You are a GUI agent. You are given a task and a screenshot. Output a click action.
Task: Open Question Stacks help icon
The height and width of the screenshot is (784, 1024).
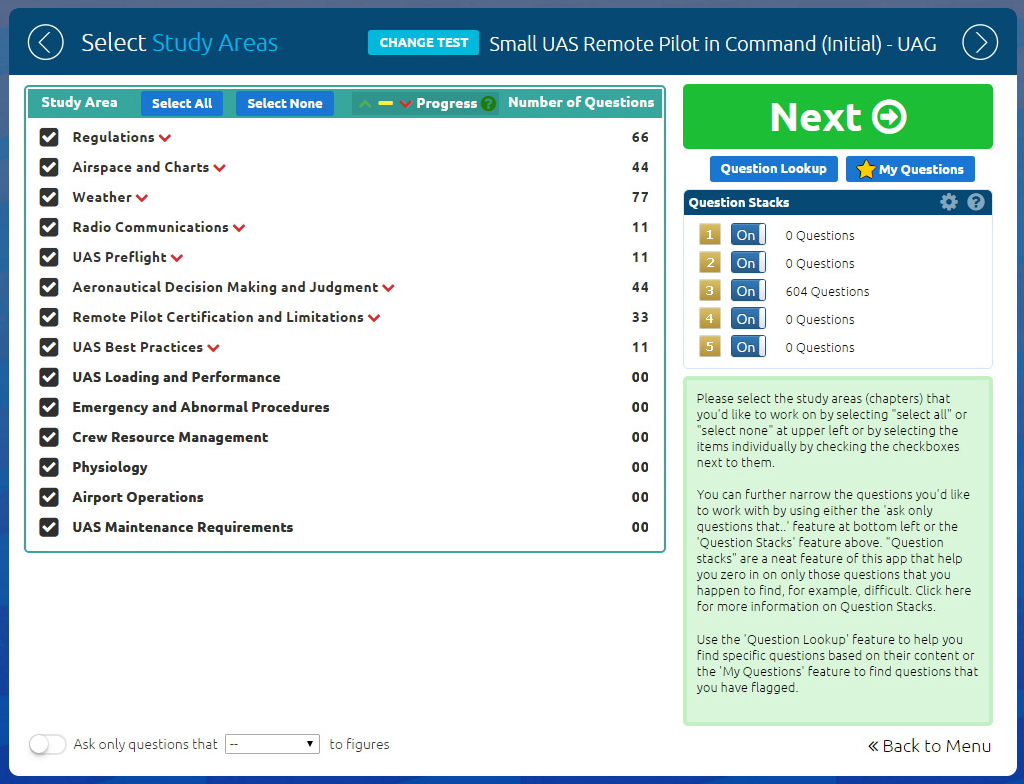coord(976,202)
